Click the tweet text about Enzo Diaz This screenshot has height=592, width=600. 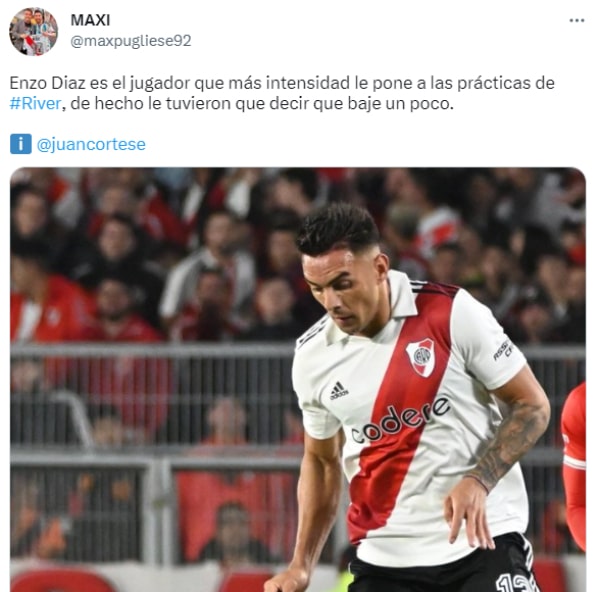282,93
